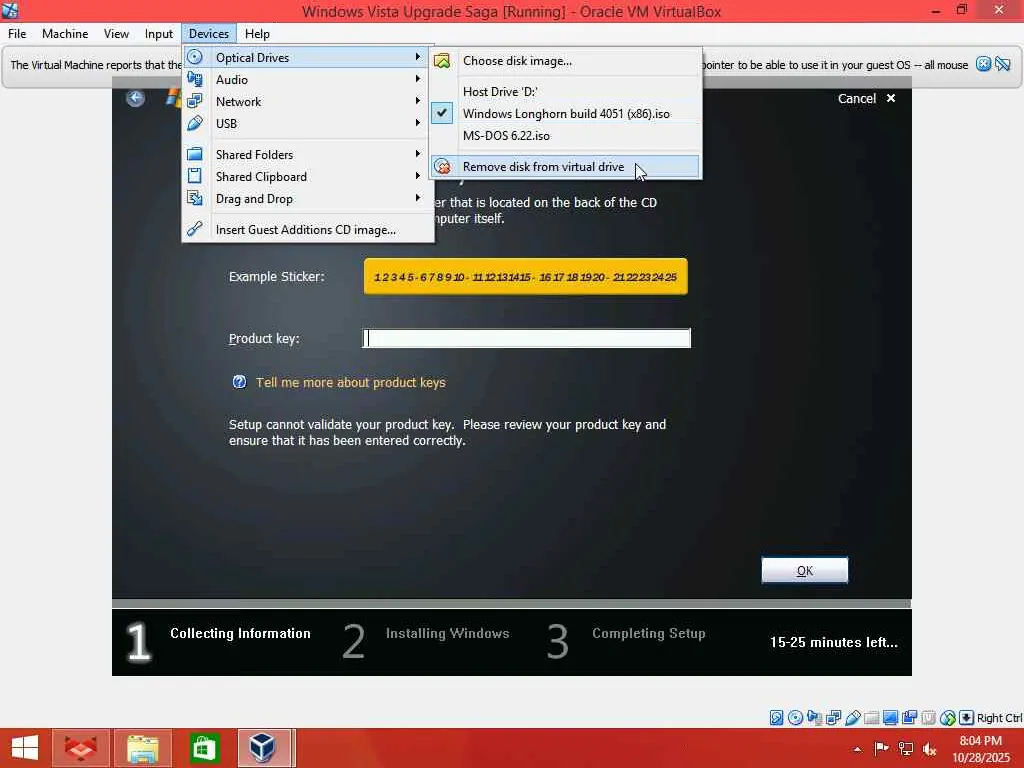1024x768 pixels.
Task: Click the help icon beside product keys link
Action: (240, 382)
